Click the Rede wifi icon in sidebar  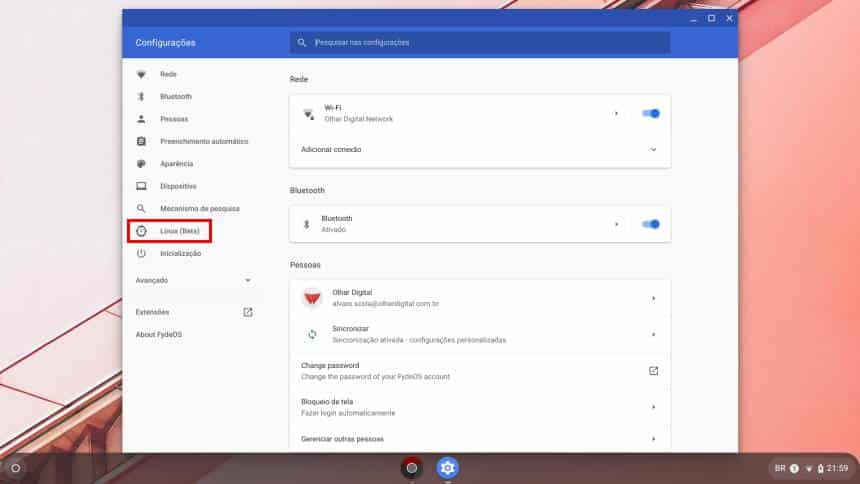[x=141, y=74]
